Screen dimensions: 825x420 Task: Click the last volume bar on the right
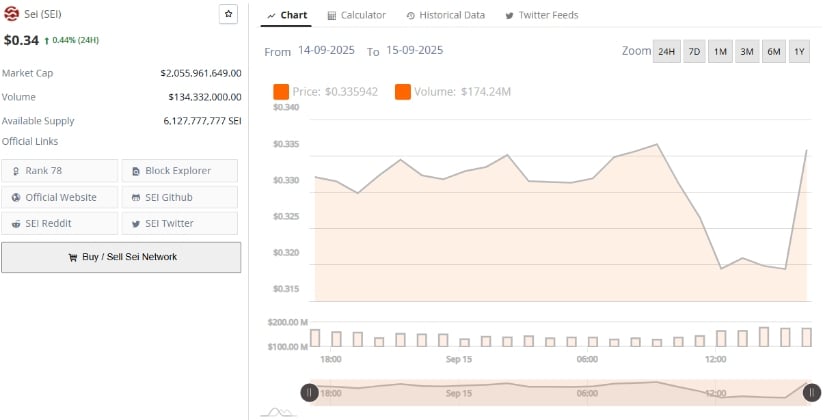pos(807,337)
